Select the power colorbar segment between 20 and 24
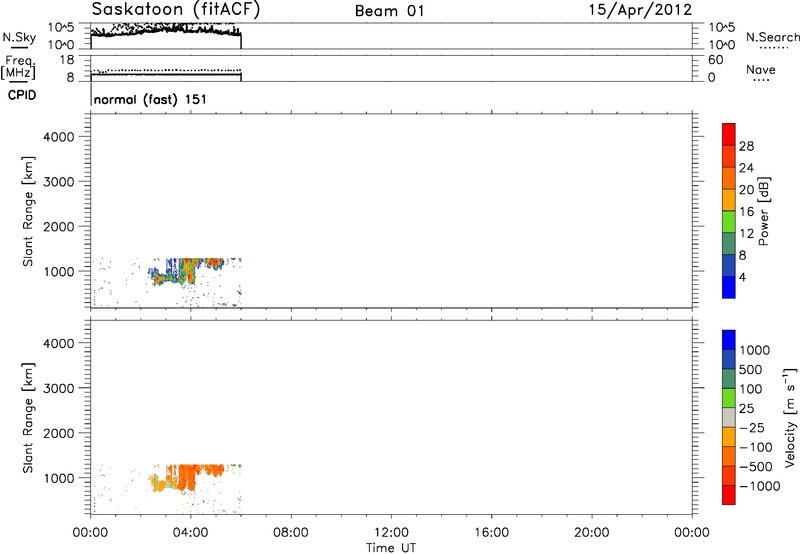Image resolution: width=800 pixels, height=554 pixels. (729, 177)
